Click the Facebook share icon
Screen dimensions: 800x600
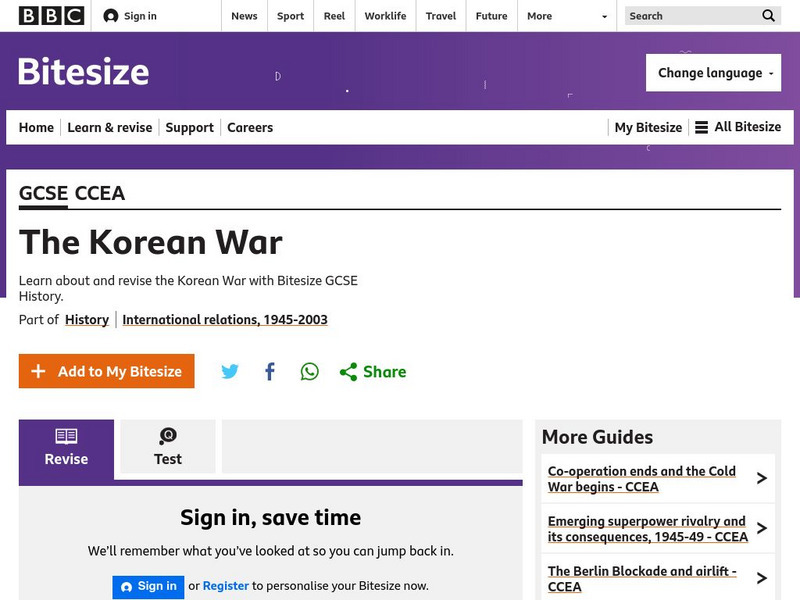(x=269, y=371)
